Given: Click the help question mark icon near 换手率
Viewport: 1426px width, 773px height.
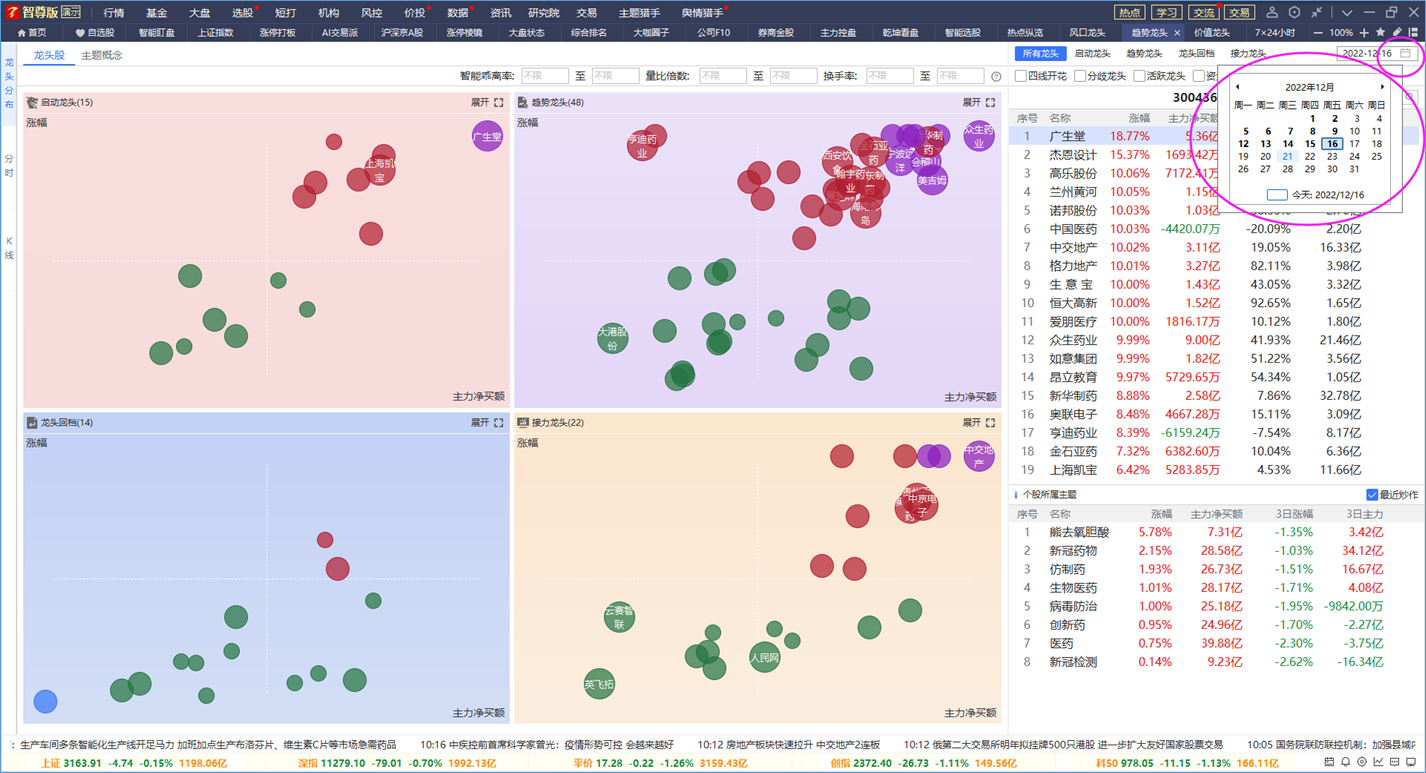Looking at the screenshot, I should pos(996,76).
